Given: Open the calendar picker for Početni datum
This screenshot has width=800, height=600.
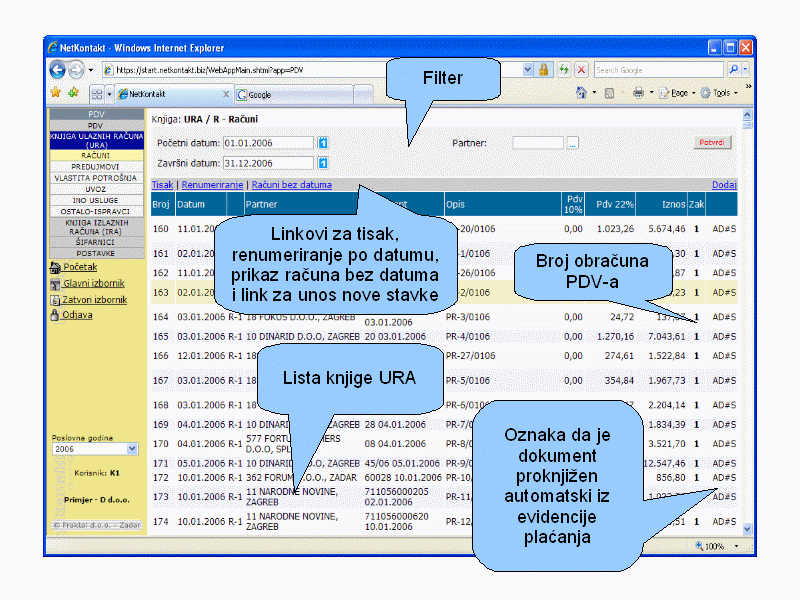Looking at the screenshot, I should pyautogui.click(x=323, y=143).
